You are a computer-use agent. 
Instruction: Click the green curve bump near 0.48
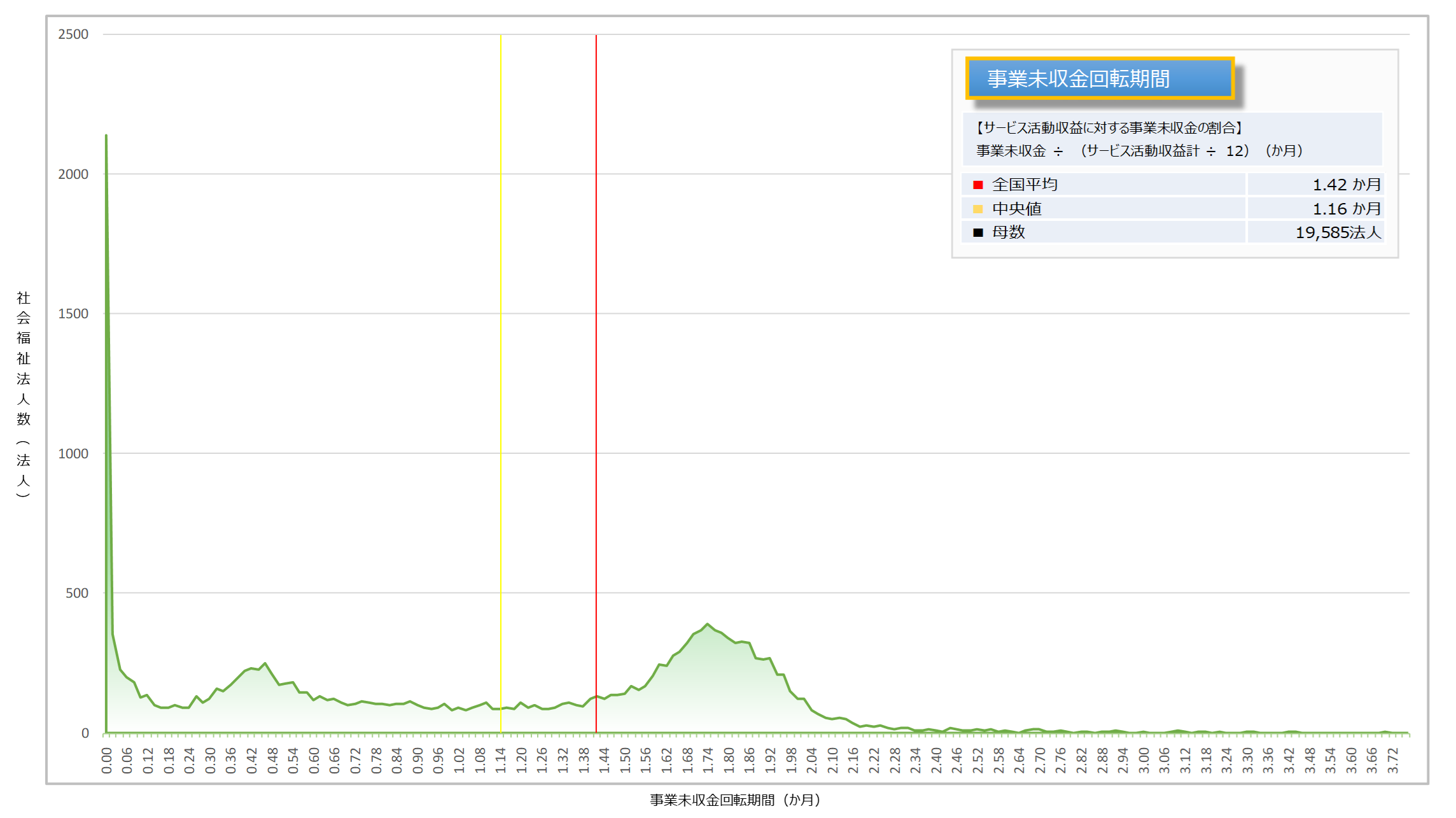(x=265, y=663)
